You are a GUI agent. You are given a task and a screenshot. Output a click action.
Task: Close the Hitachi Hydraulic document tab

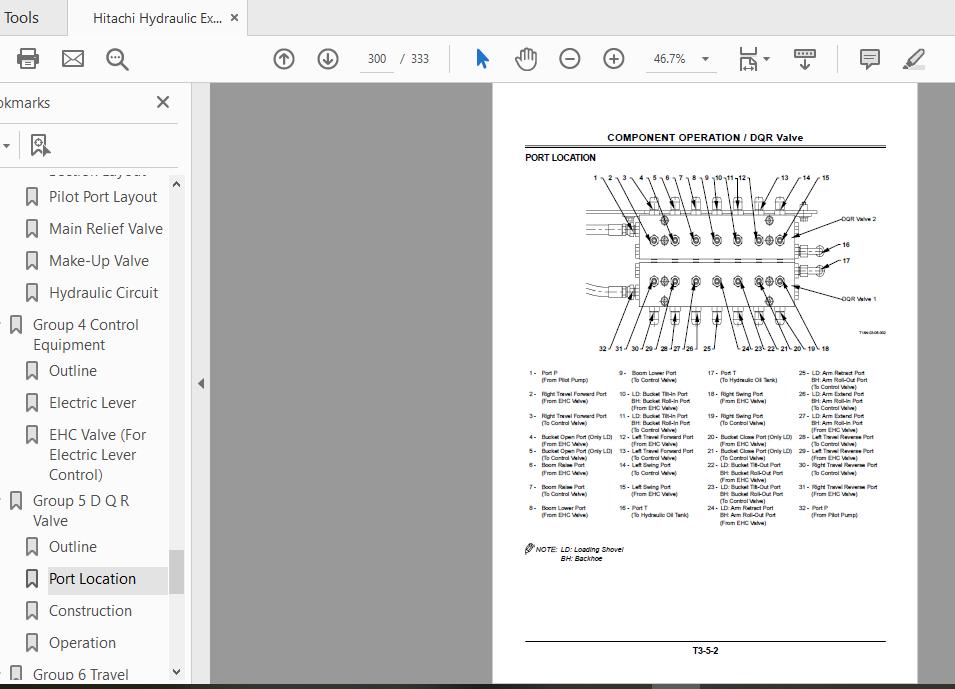point(234,18)
